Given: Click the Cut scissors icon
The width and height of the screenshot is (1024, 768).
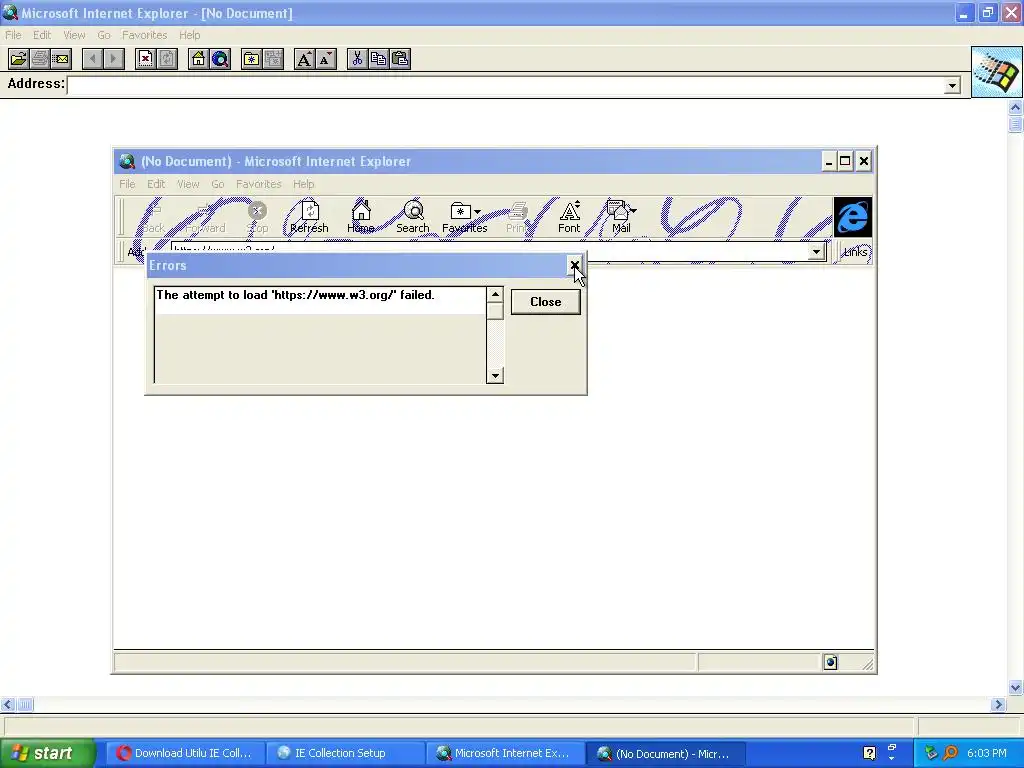Looking at the screenshot, I should 357,59.
